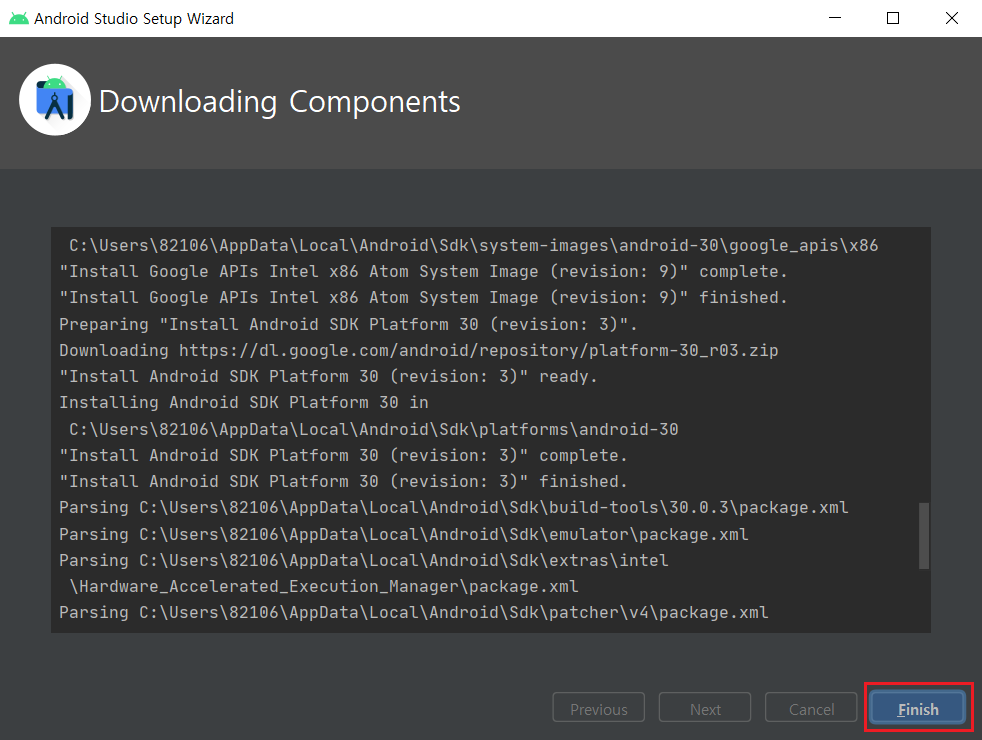Click the Android Studio logo in header
The width and height of the screenshot is (982, 740).
55,100
